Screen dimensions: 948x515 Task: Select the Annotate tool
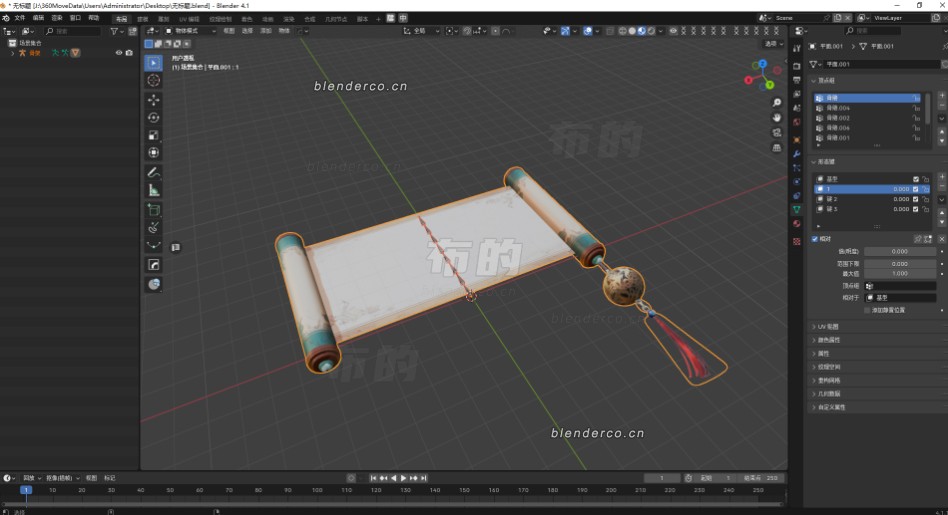[154, 173]
